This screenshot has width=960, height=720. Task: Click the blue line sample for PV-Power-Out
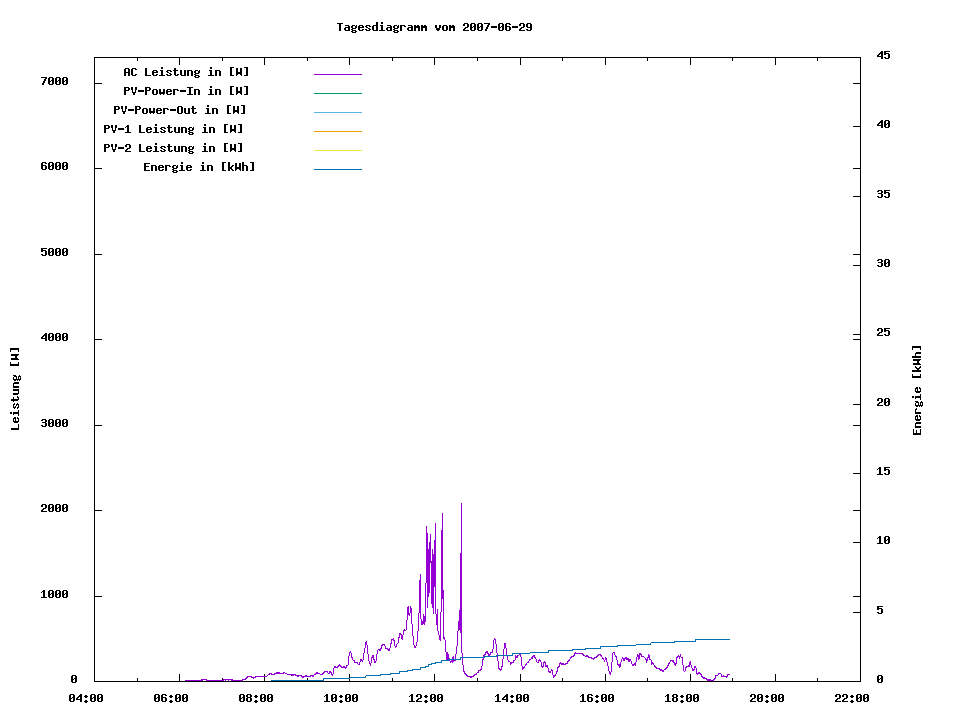(337, 112)
